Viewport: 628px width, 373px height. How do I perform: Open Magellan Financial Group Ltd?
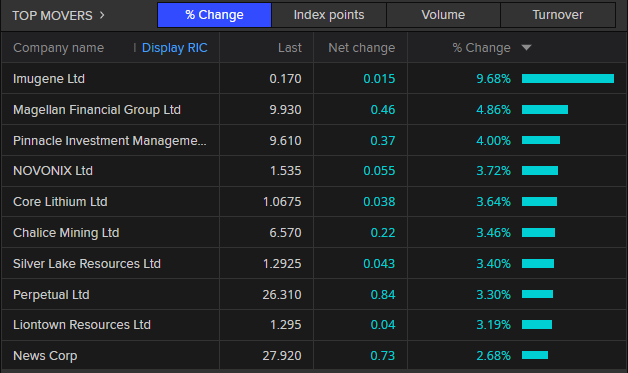pyautogui.click(x=97, y=109)
